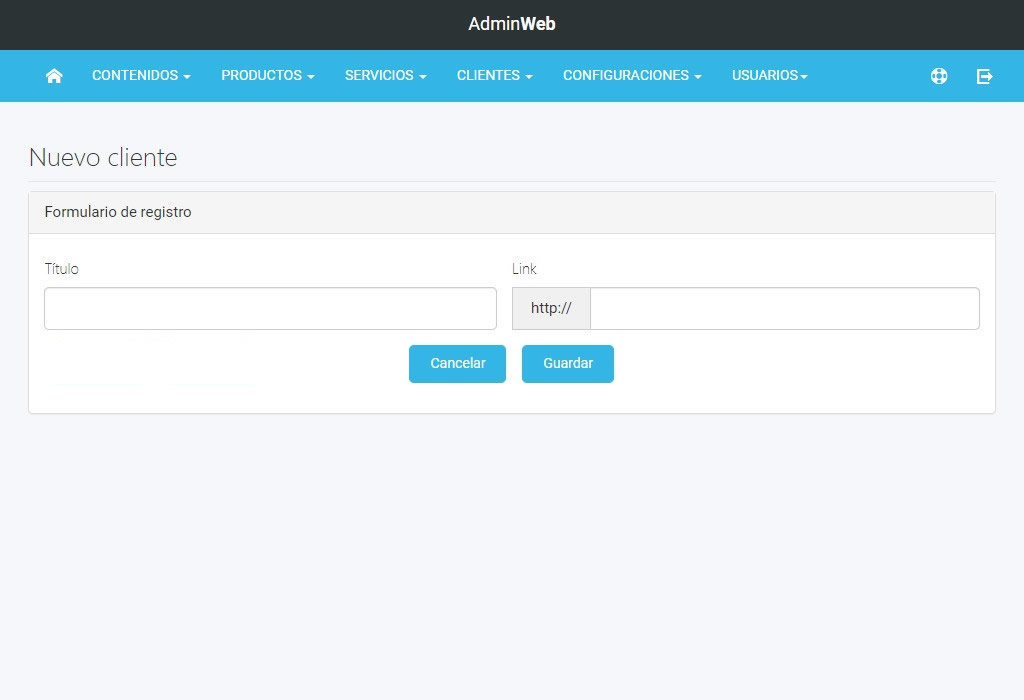The height and width of the screenshot is (700, 1024).
Task: Open the CLIENTES dropdown menu
Action: (494, 75)
